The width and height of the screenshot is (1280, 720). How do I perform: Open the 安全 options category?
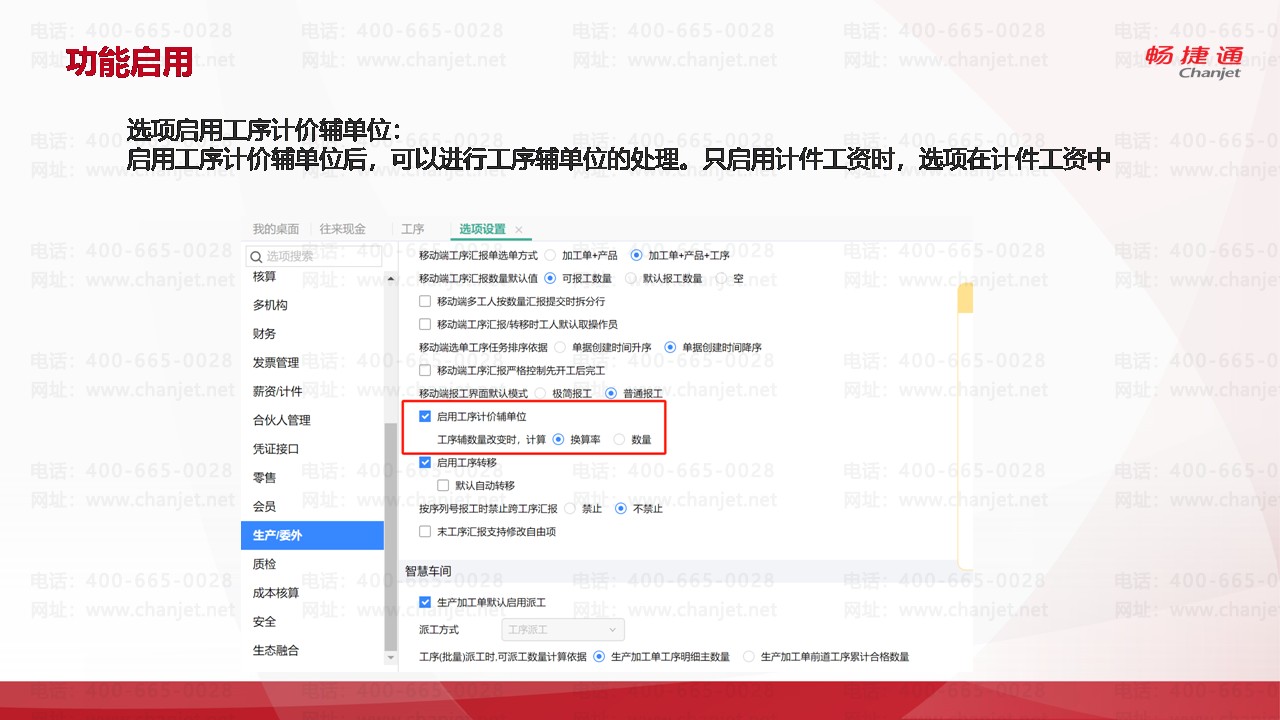264,622
